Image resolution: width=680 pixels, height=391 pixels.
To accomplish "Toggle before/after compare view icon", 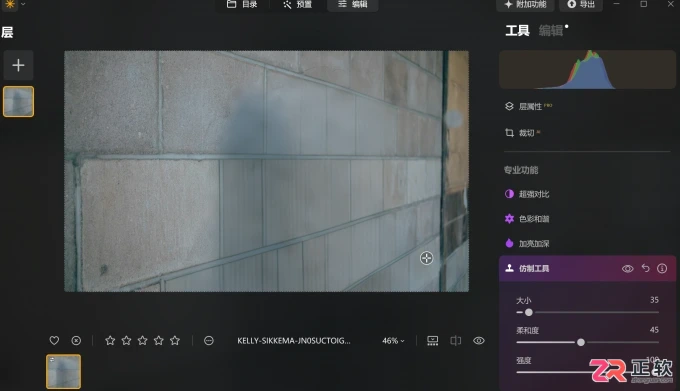I will [455, 341].
